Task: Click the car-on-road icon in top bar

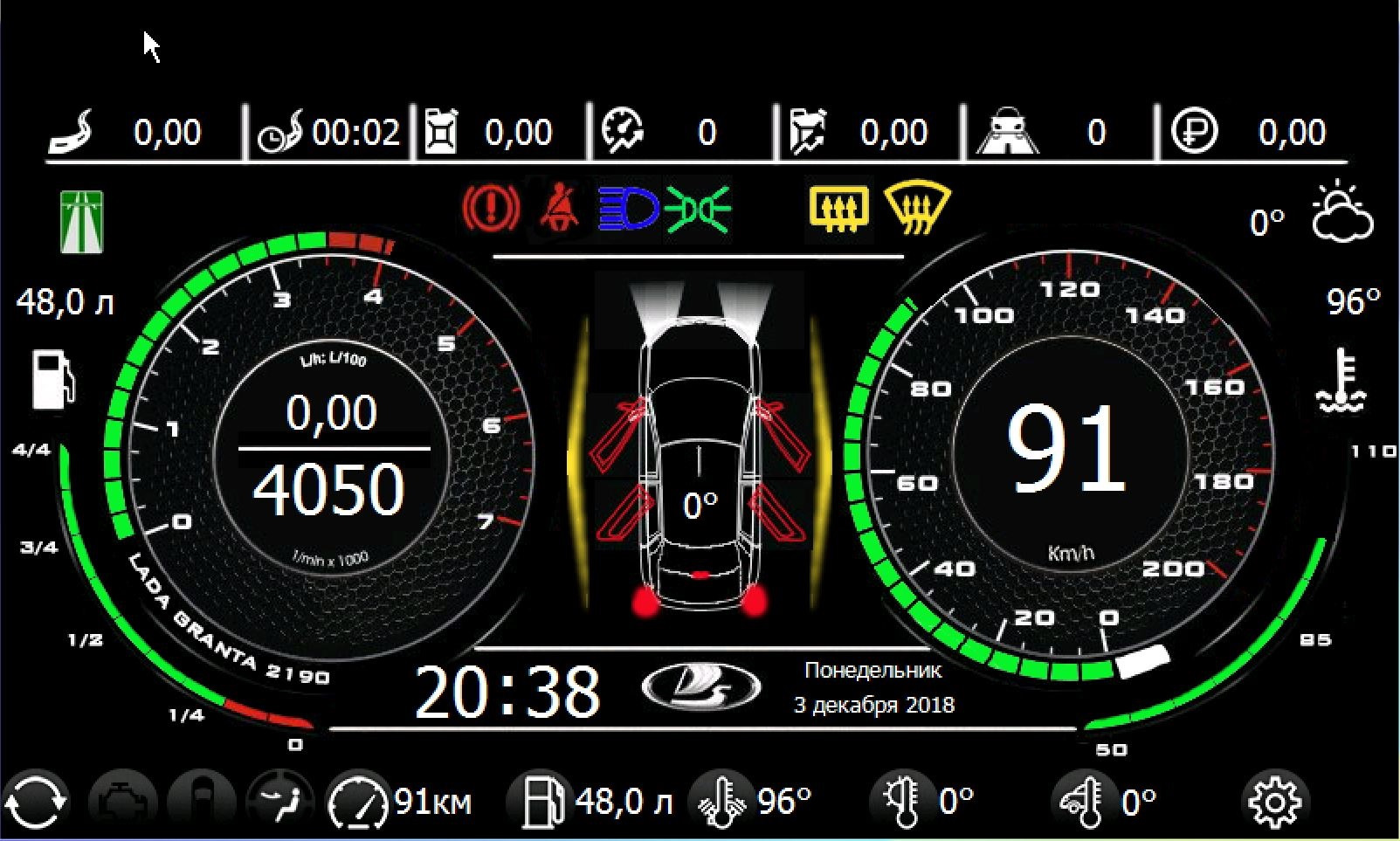Action: pos(1006,132)
